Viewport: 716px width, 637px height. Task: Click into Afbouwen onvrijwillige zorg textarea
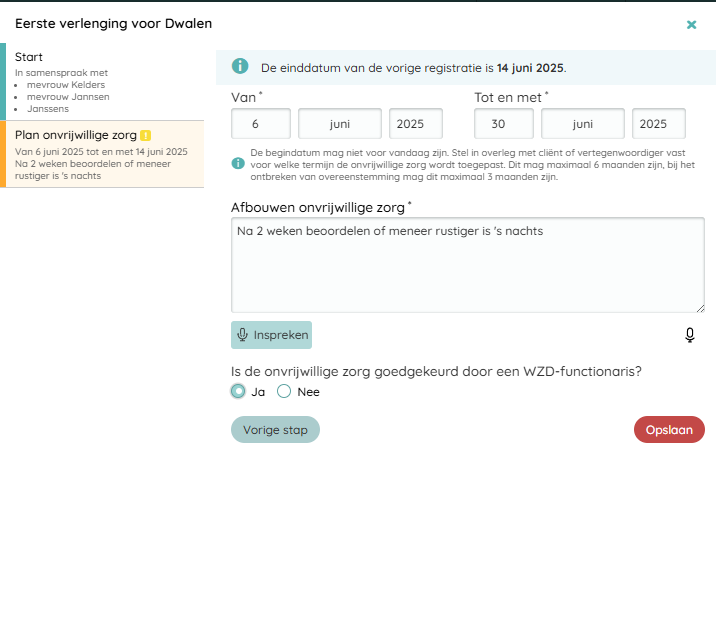[467, 265]
